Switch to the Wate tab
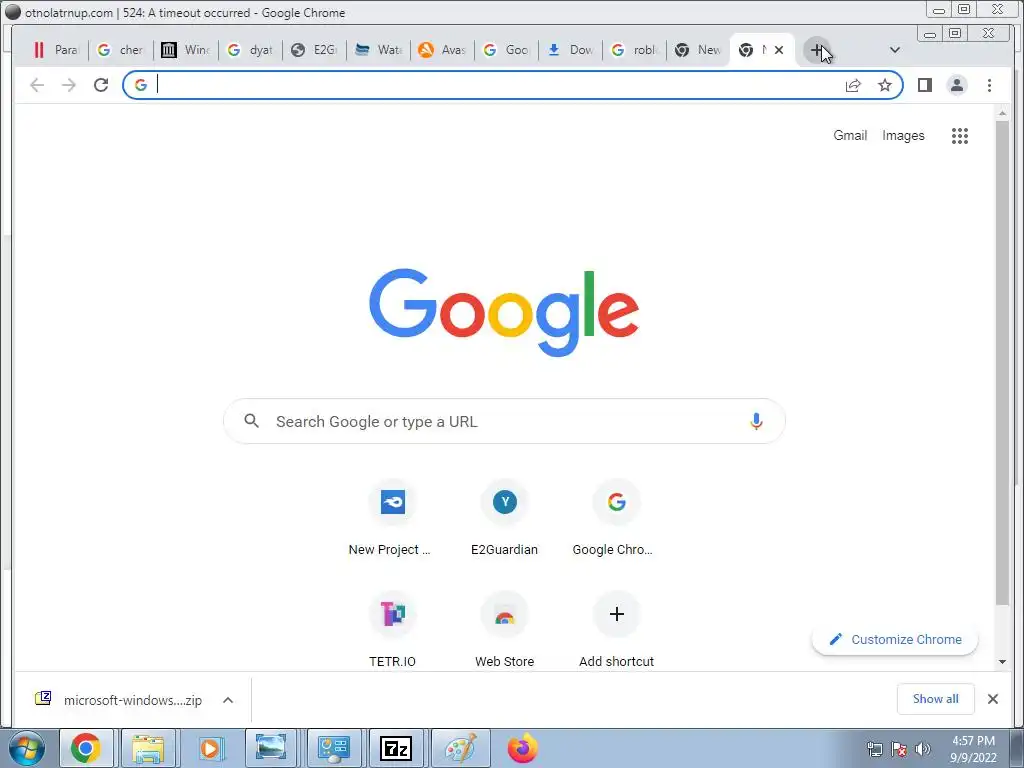 click(378, 50)
